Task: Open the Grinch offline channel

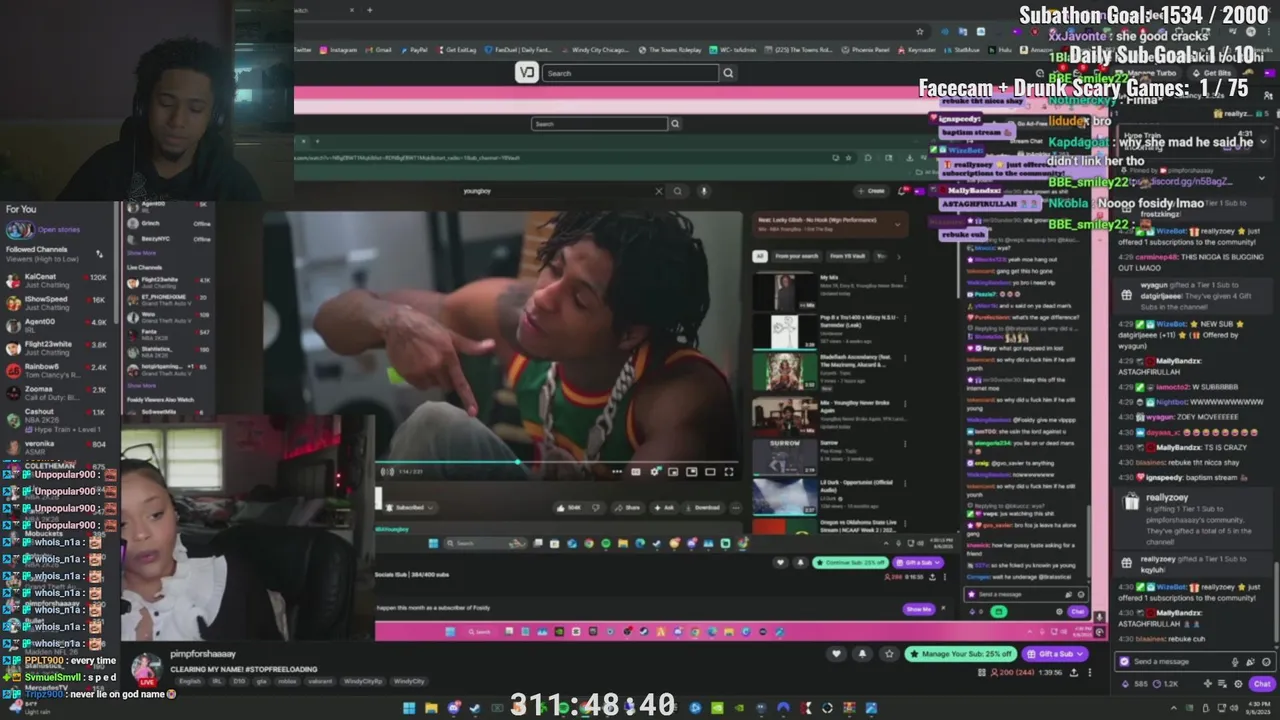Action: pos(168,223)
